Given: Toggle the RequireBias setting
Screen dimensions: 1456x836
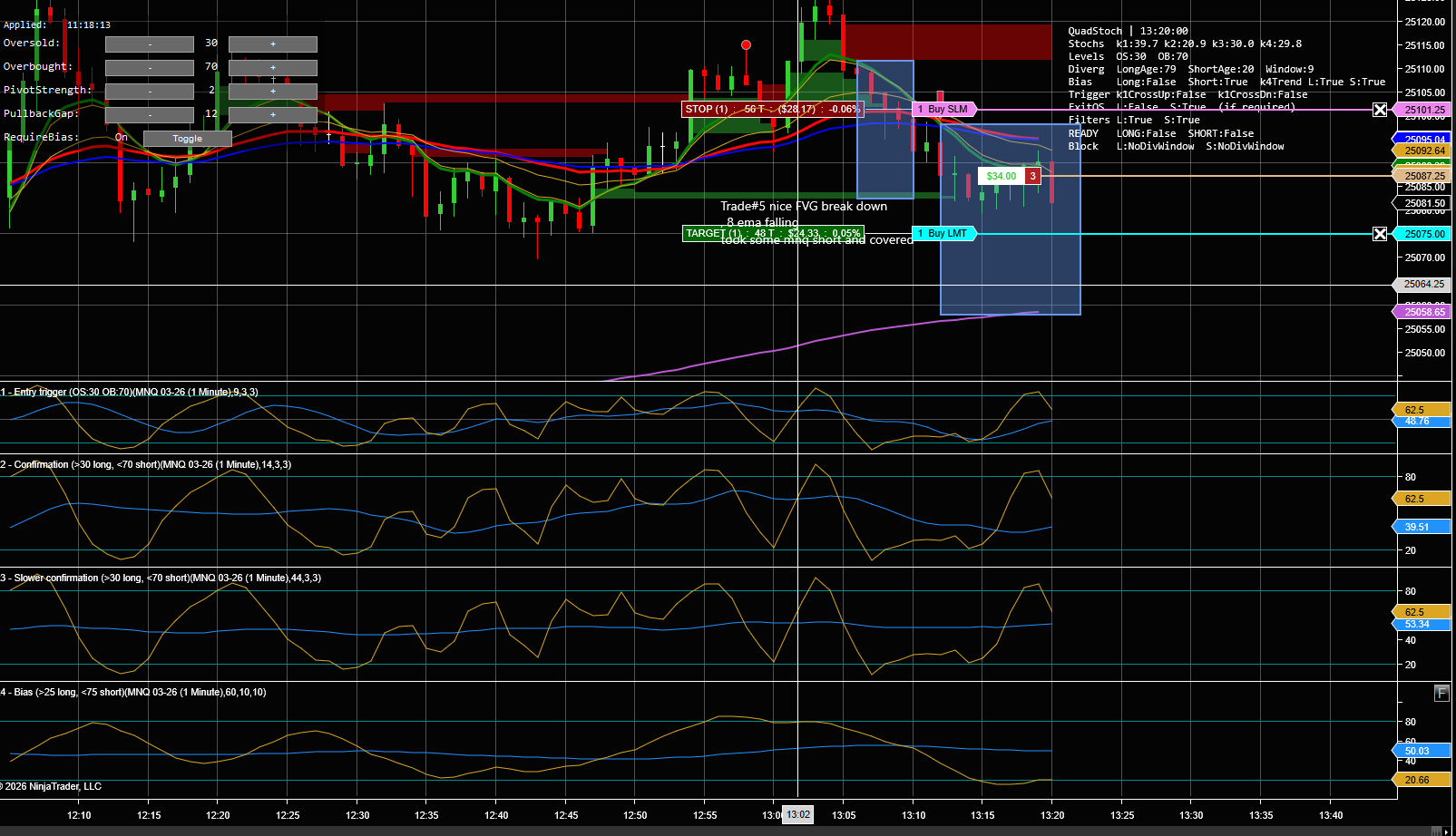Looking at the screenshot, I should pos(188,139).
